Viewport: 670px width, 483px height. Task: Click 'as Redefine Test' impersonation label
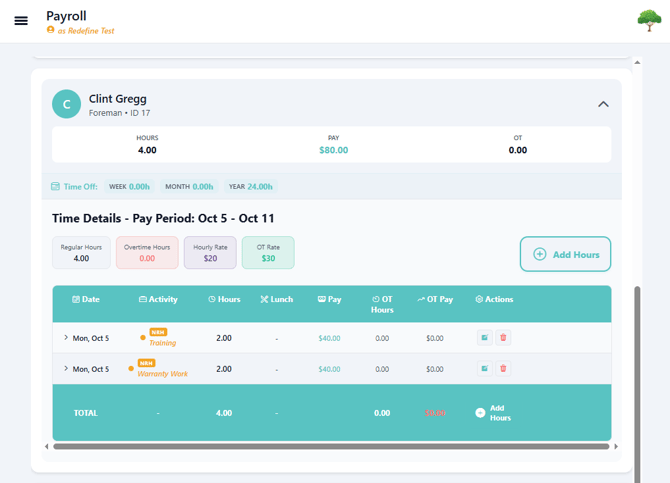pyautogui.click(x=86, y=31)
